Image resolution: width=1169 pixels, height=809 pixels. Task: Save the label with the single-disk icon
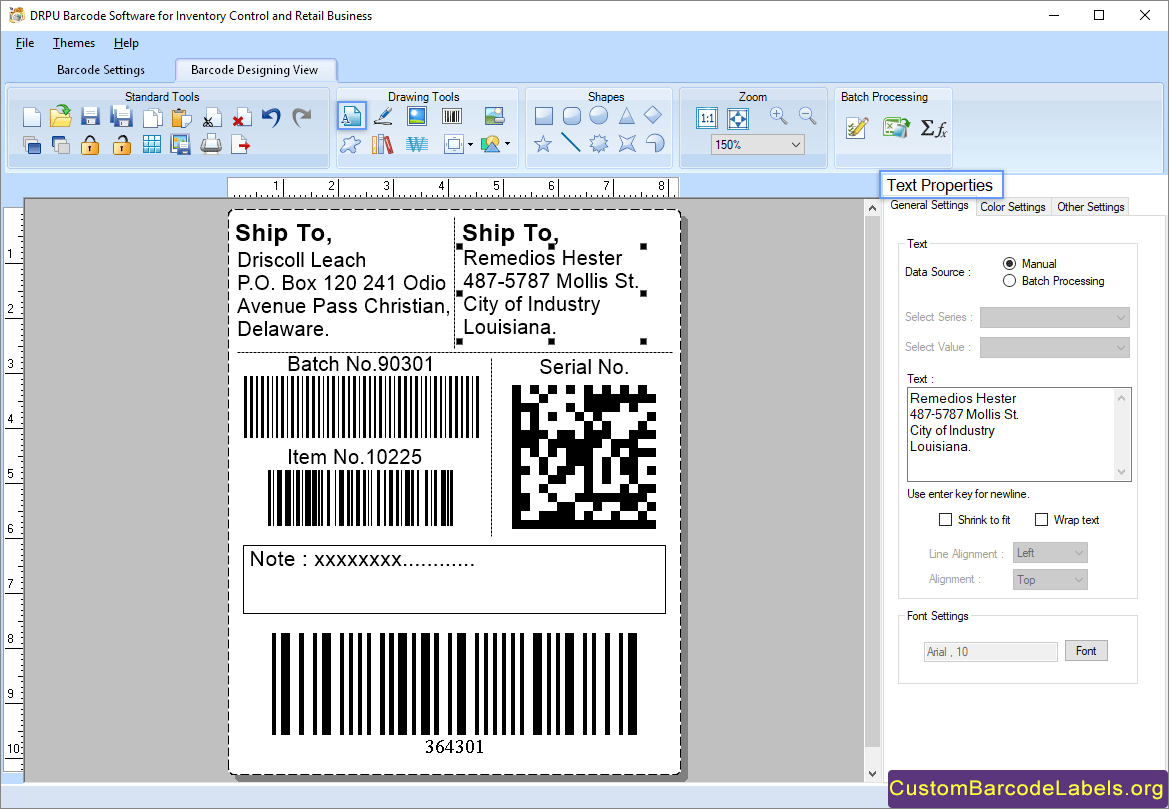tap(90, 117)
